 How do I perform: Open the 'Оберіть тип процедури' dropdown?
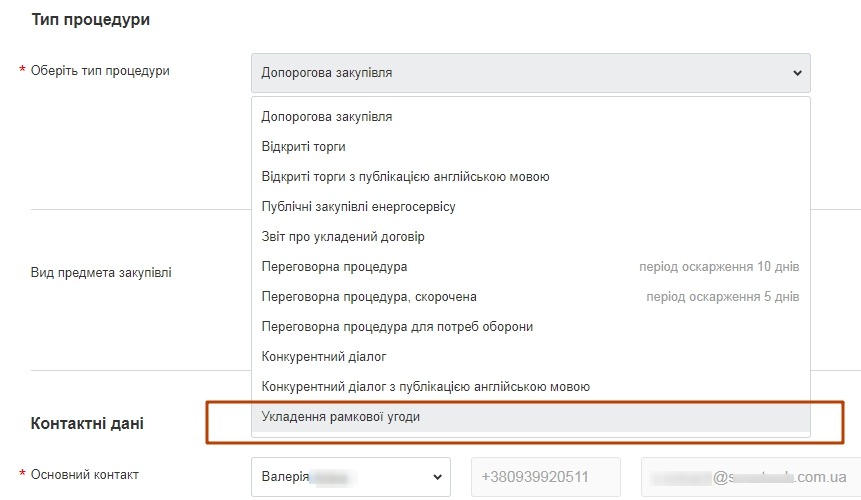click(530, 73)
